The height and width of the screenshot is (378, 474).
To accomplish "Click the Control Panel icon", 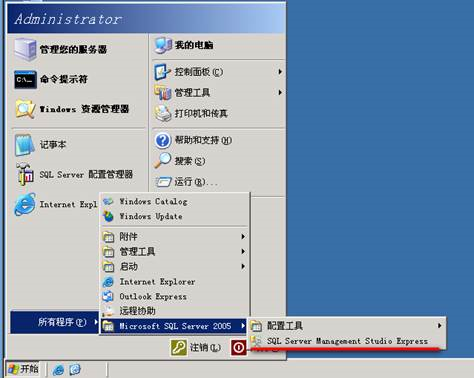I will tap(162, 72).
